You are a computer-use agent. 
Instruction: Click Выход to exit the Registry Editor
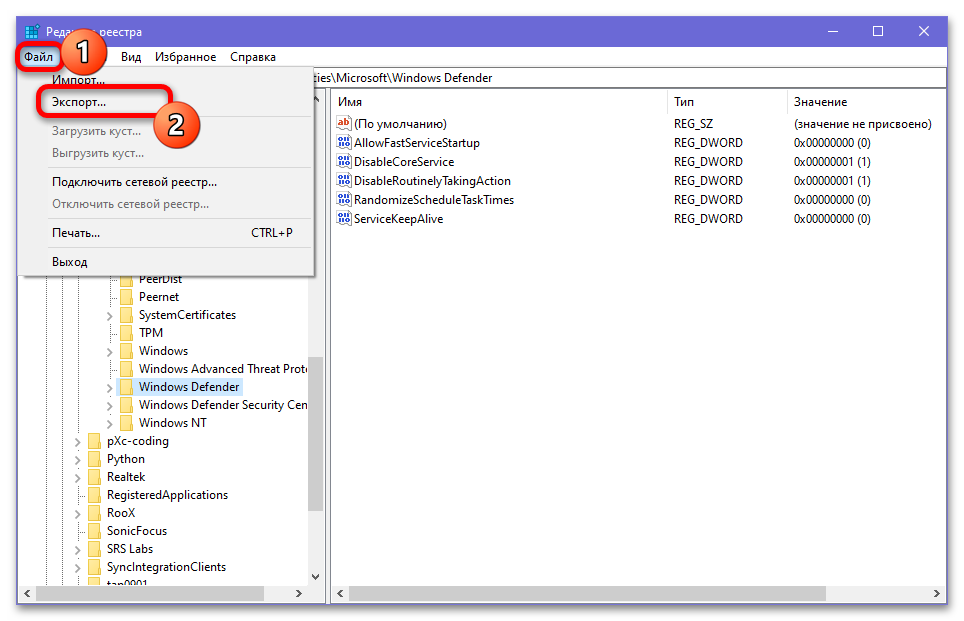(165, 262)
